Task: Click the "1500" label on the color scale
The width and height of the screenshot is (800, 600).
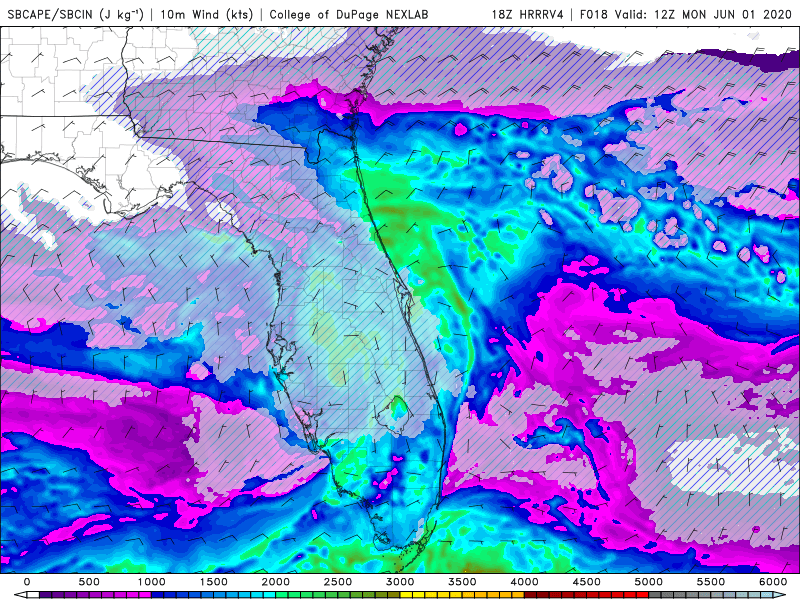Action: pyautogui.click(x=213, y=582)
